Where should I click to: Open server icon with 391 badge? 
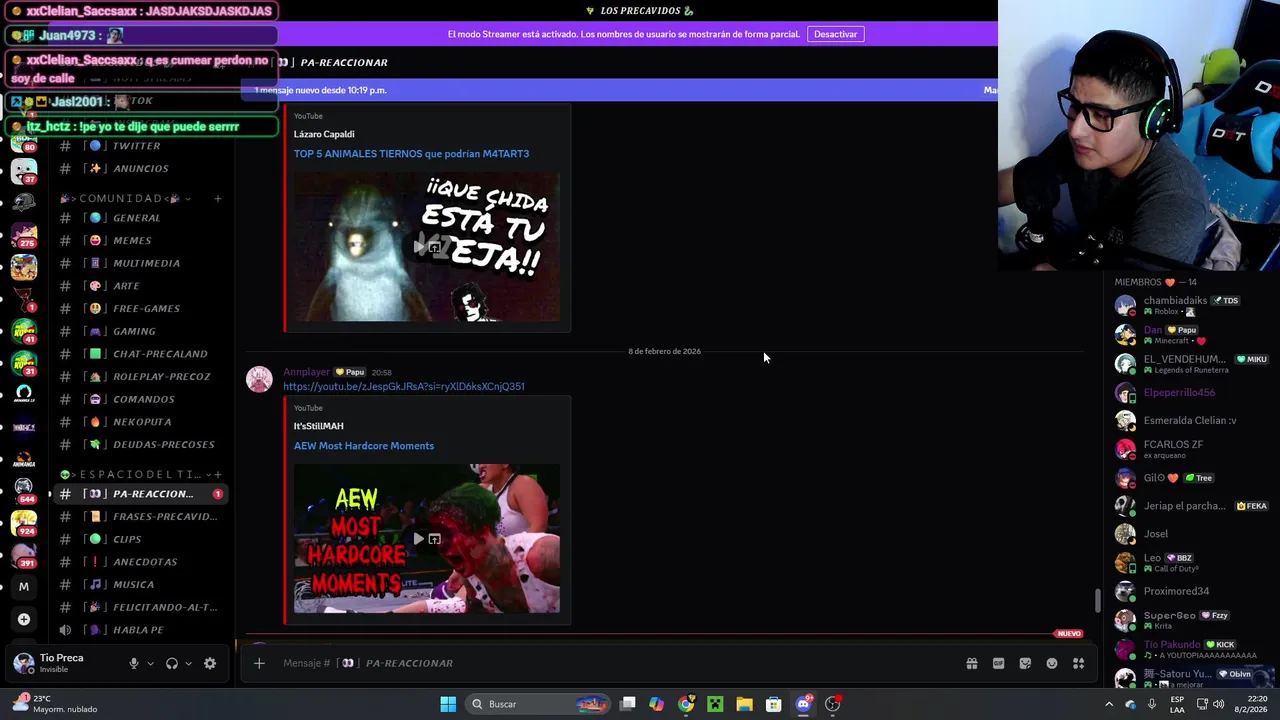(24, 555)
